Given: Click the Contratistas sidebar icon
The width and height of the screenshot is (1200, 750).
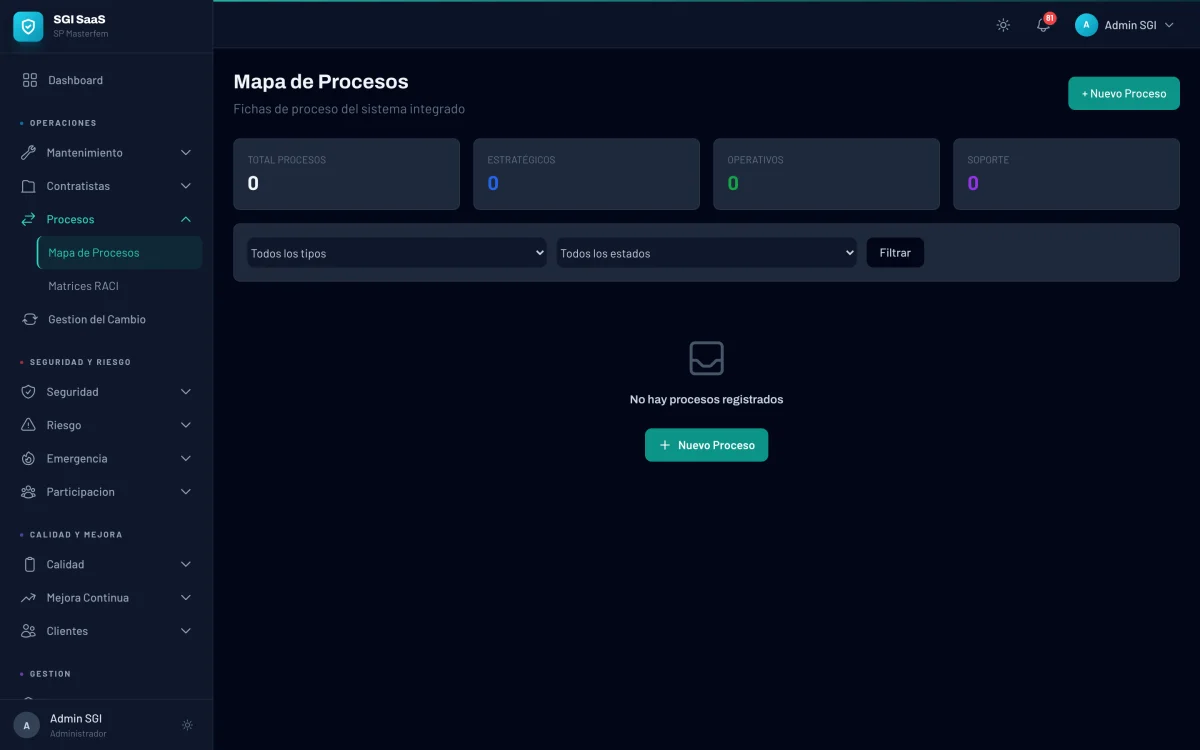Looking at the screenshot, I should (28, 185).
